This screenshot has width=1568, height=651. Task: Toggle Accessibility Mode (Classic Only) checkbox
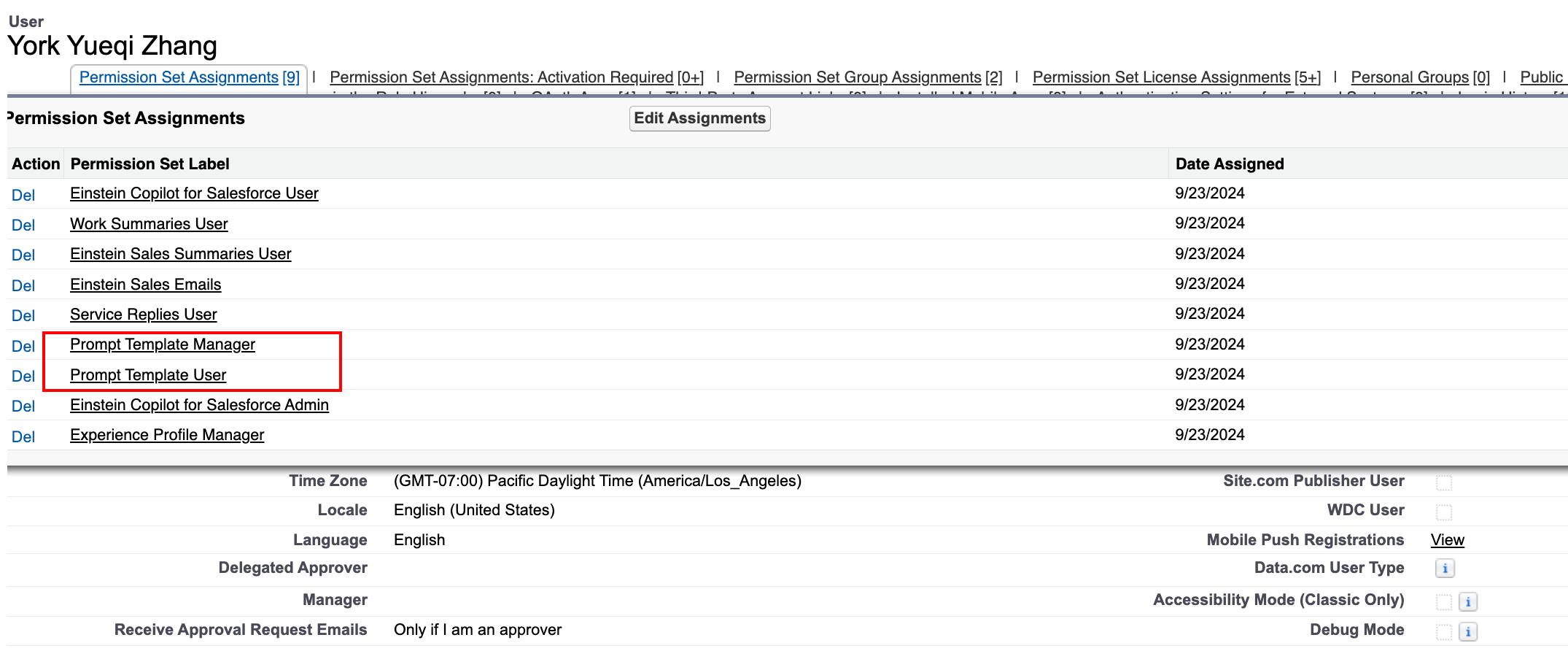click(1444, 601)
